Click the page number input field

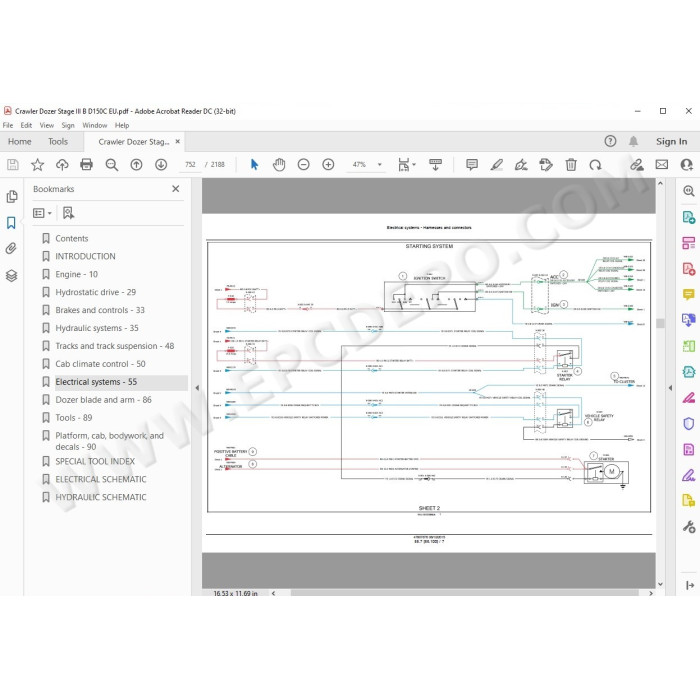[191, 165]
